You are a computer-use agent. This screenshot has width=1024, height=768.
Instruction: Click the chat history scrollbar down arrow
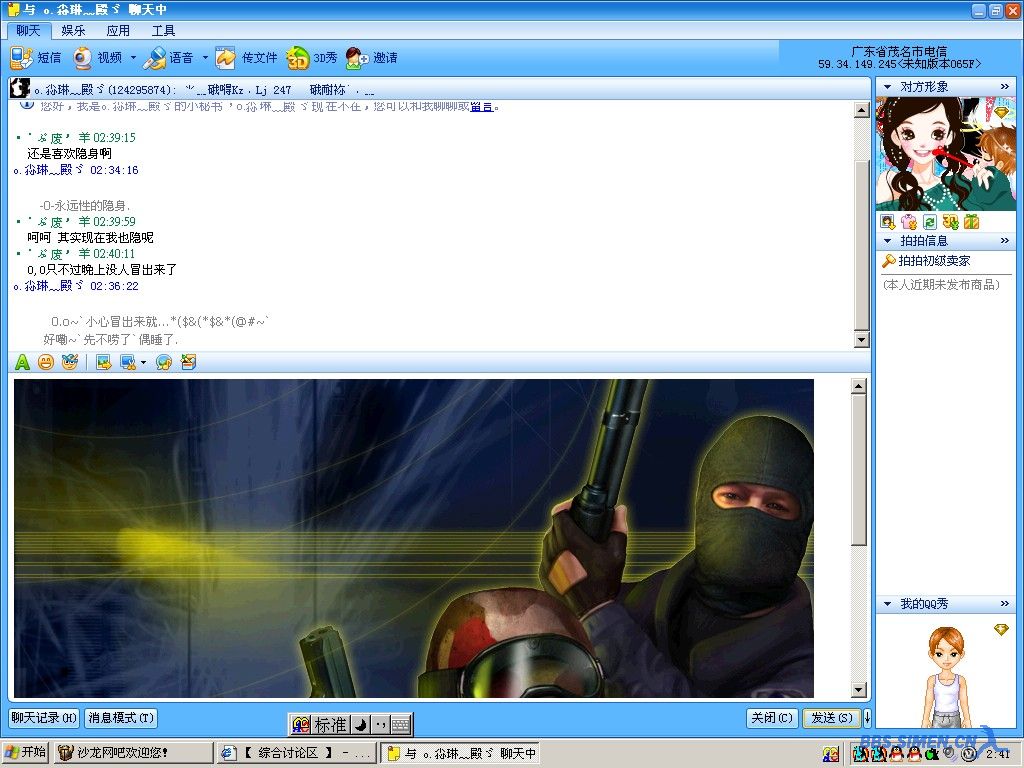click(x=861, y=340)
